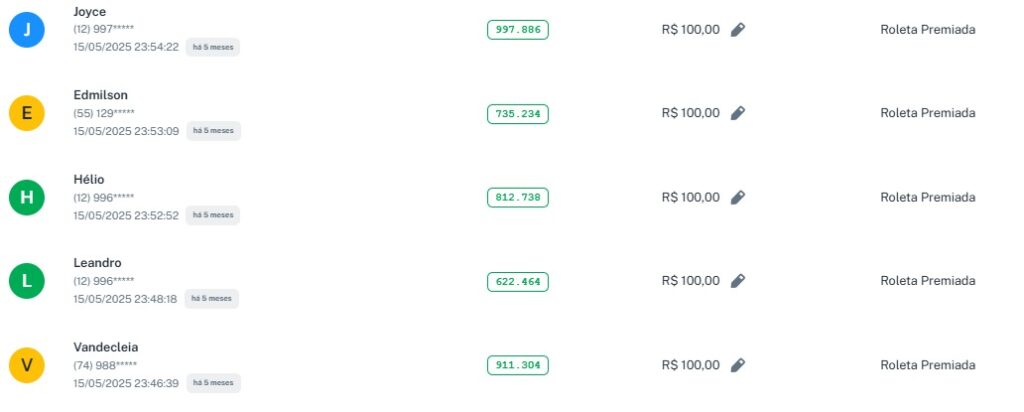Edit Vandecleia's R$ 100,00 prize value
Viewport: 1024px width, 412px height.
click(x=738, y=365)
